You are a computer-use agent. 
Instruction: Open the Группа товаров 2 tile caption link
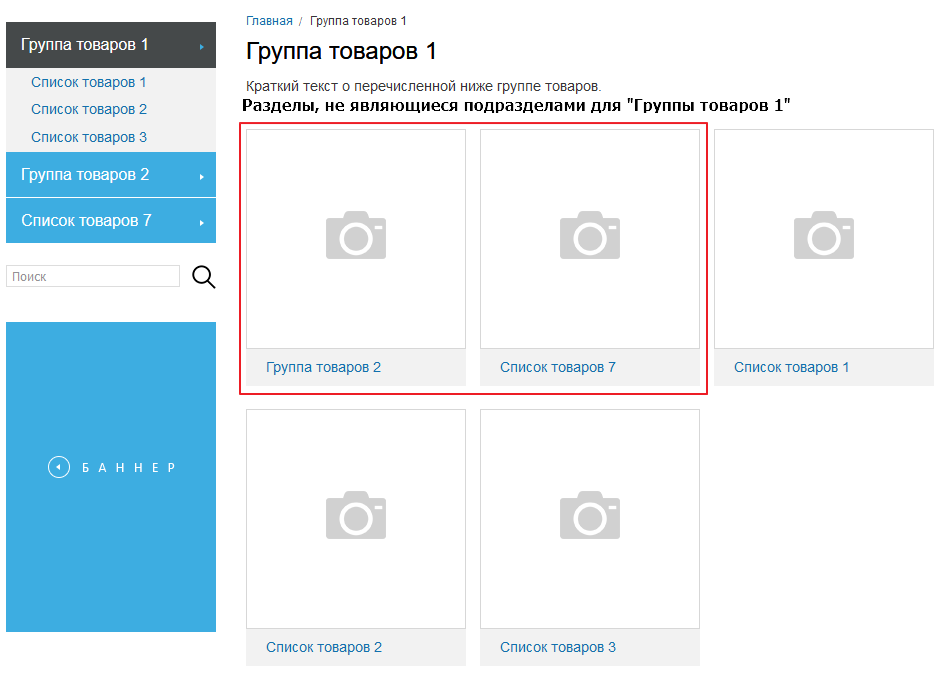tap(323, 367)
